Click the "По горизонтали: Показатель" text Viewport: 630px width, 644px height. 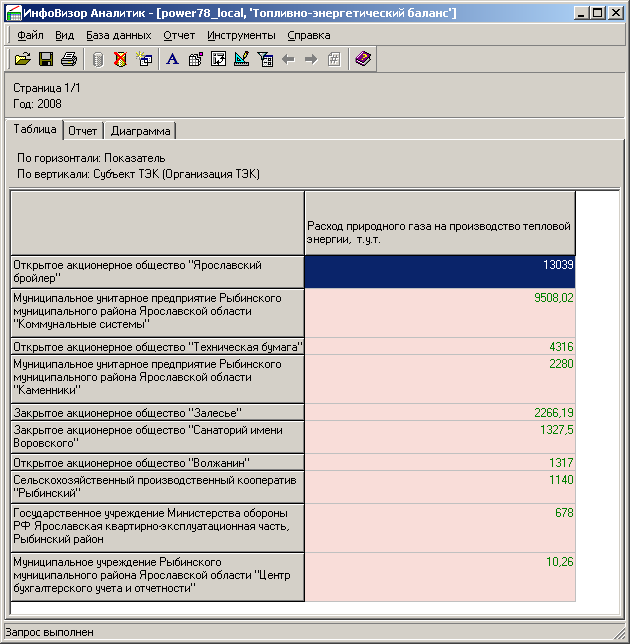(x=91, y=158)
